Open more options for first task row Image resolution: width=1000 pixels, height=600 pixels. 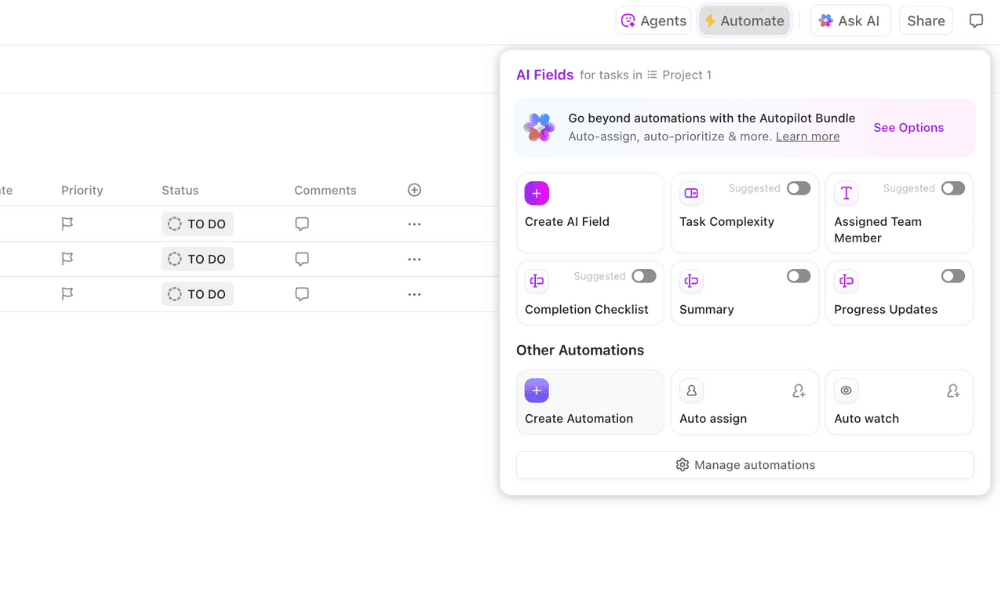[x=414, y=224]
